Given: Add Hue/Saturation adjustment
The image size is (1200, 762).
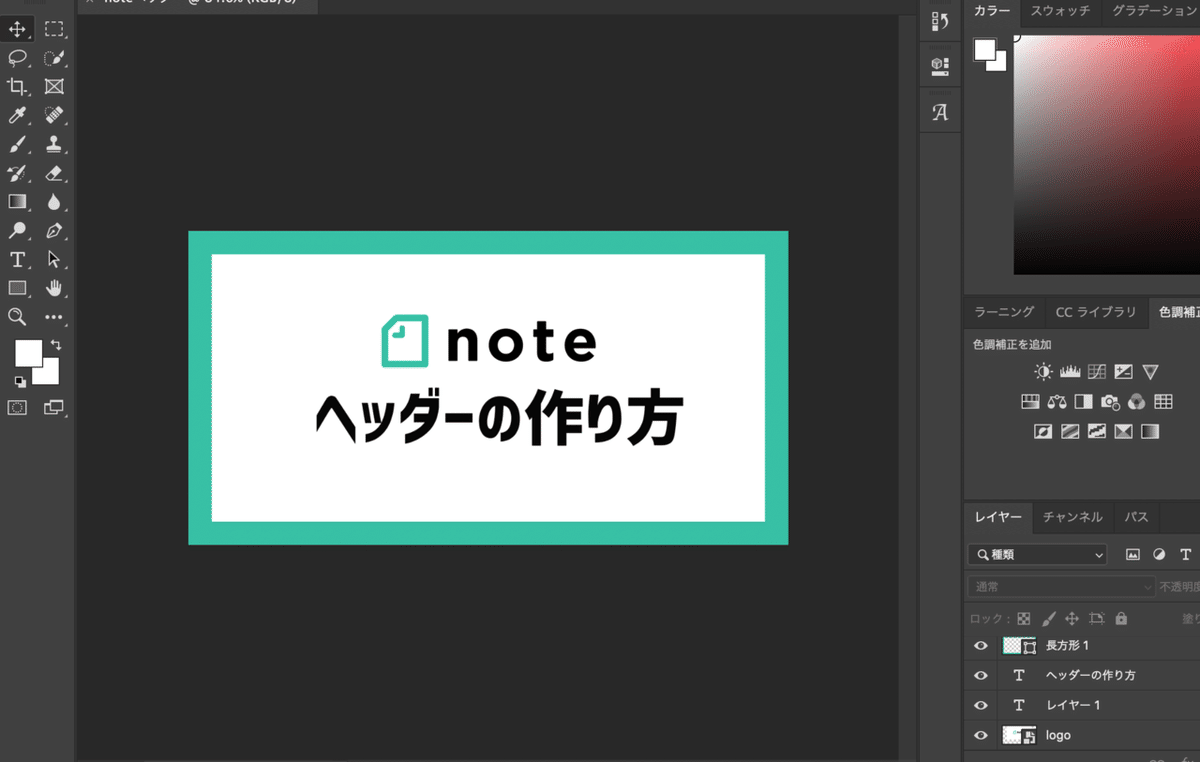Looking at the screenshot, I should (1031, 402).
